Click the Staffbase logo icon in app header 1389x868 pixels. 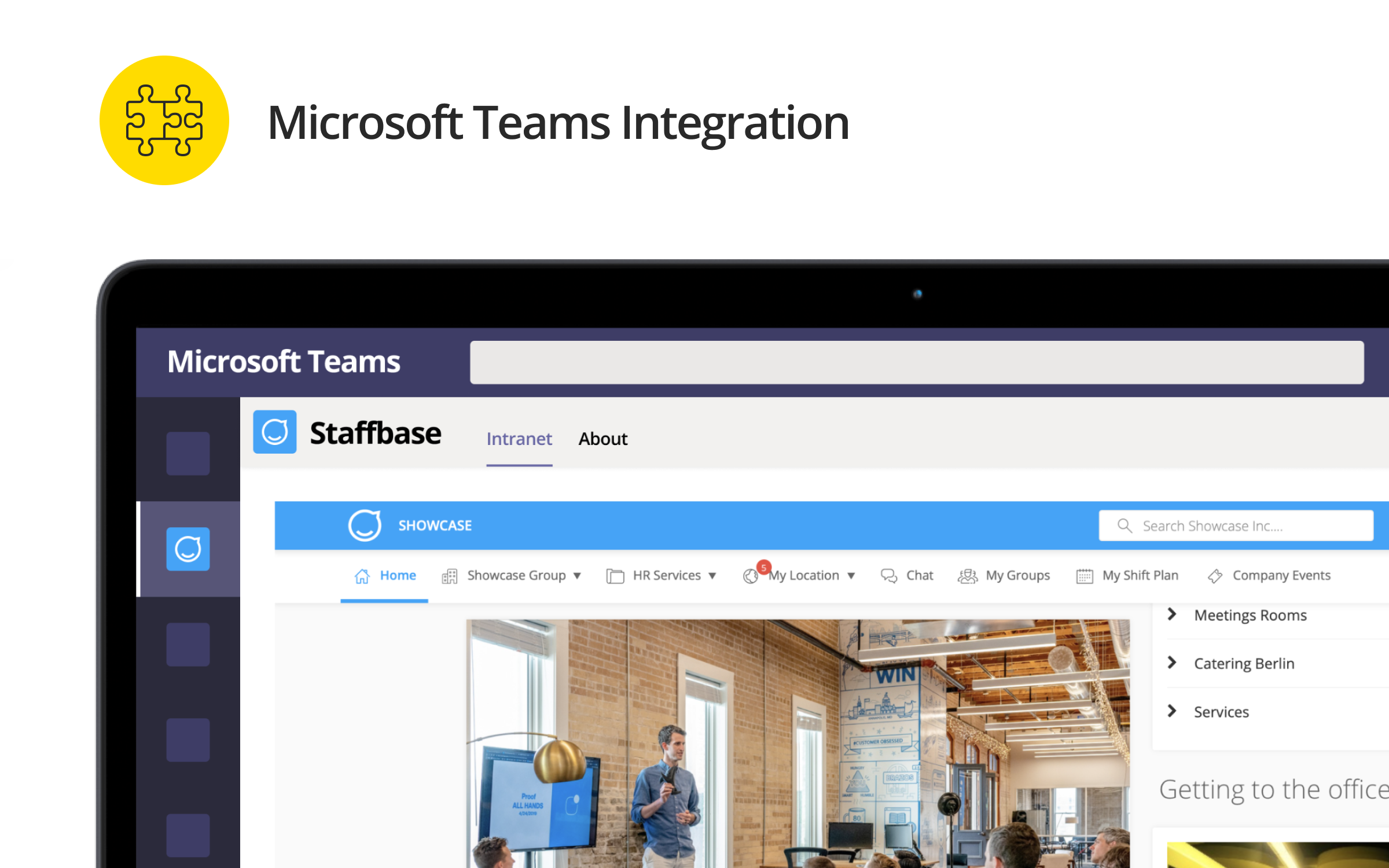[275, 432]
